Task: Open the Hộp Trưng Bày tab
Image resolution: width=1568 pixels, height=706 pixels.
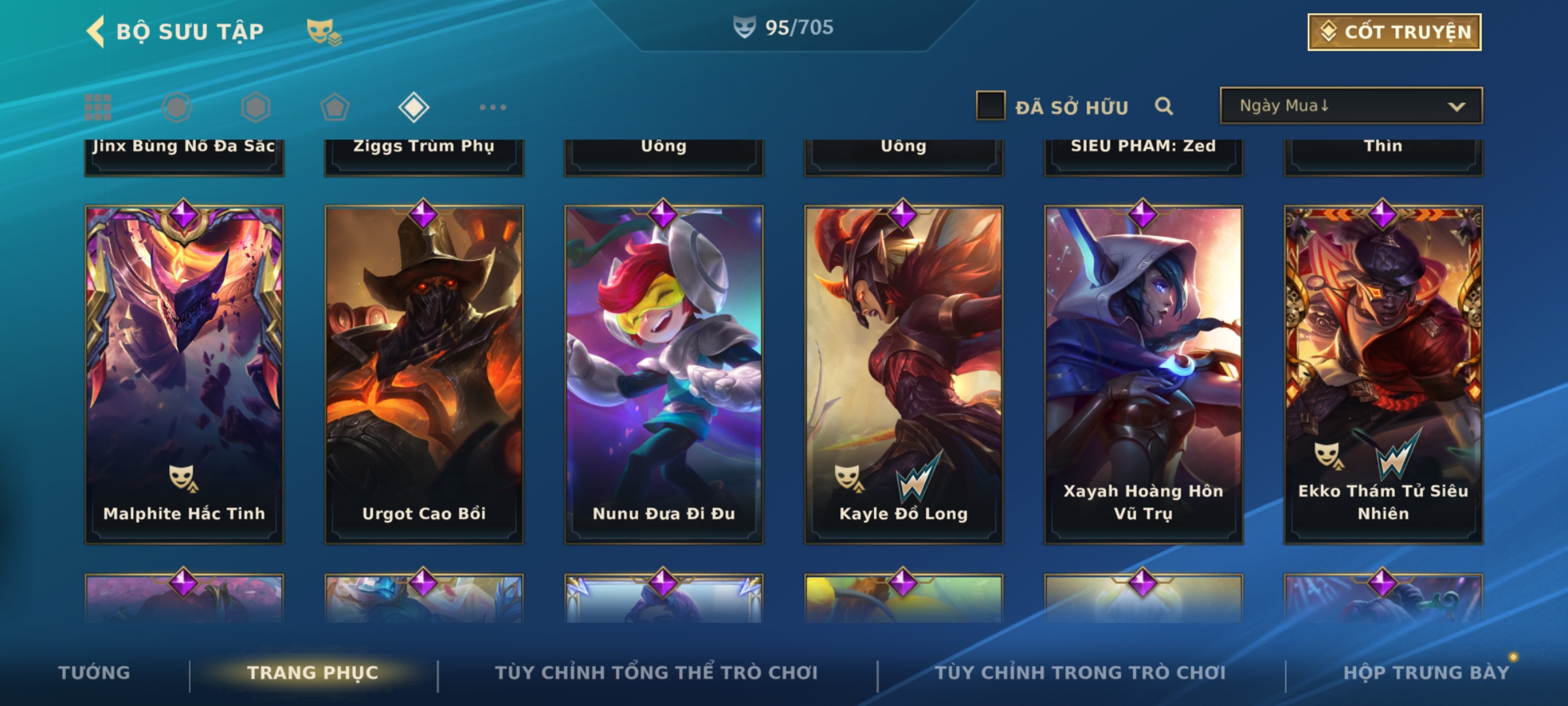Action: (x=1426, y=673)
